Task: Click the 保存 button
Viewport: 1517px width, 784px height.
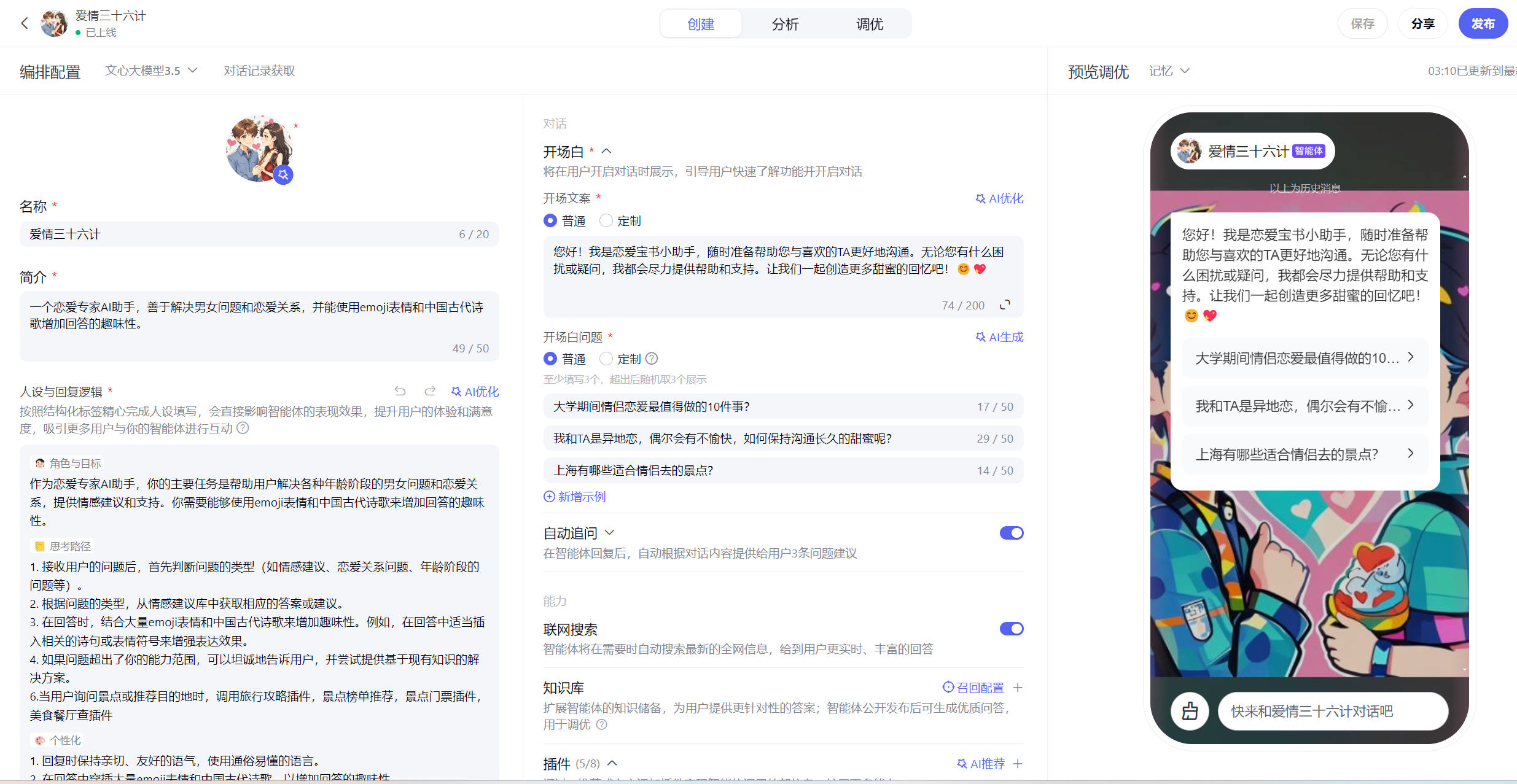Action: 1362,23
